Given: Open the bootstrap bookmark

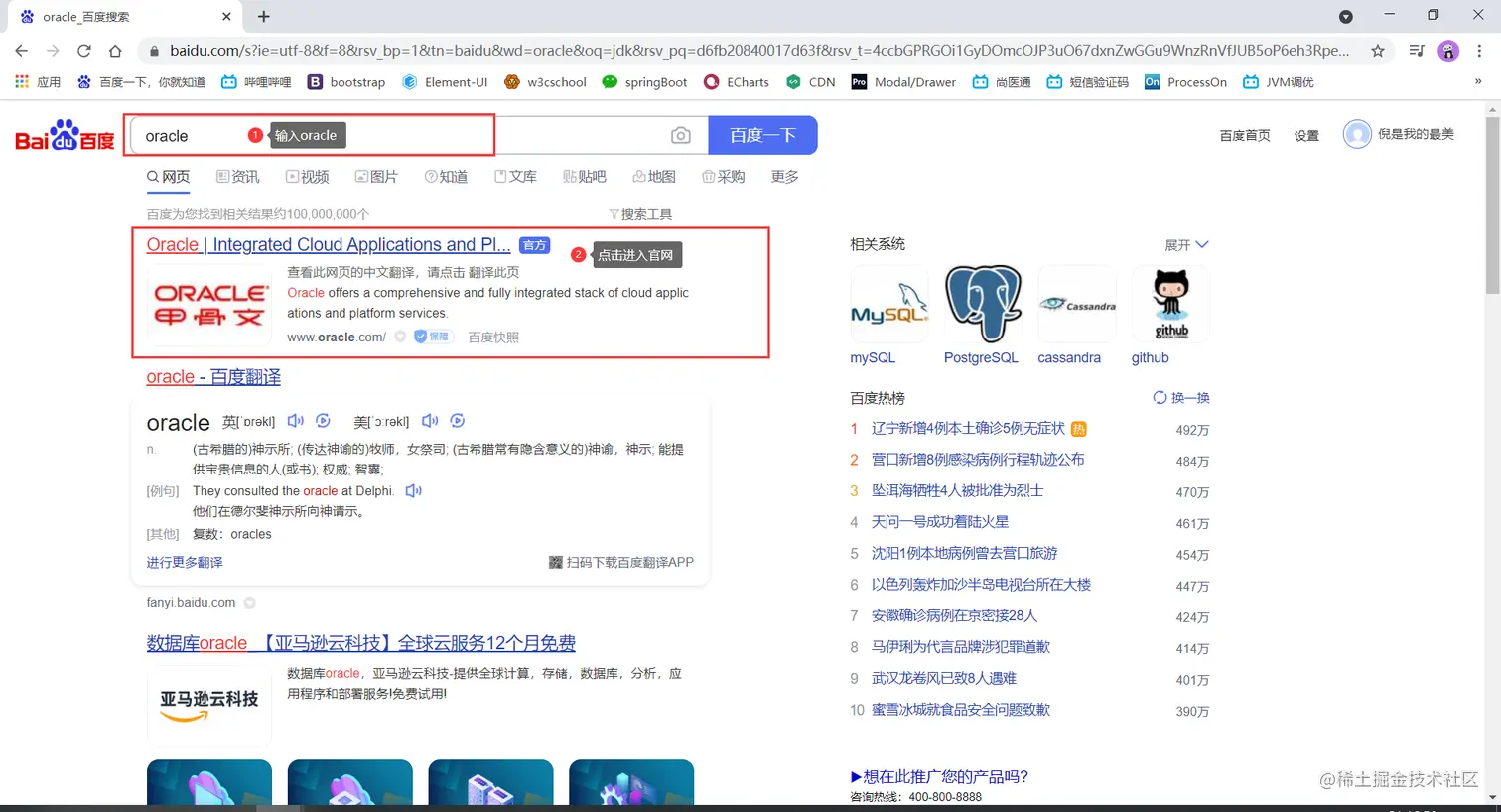Looking at the screenshot, I should (x=346, y=82).
